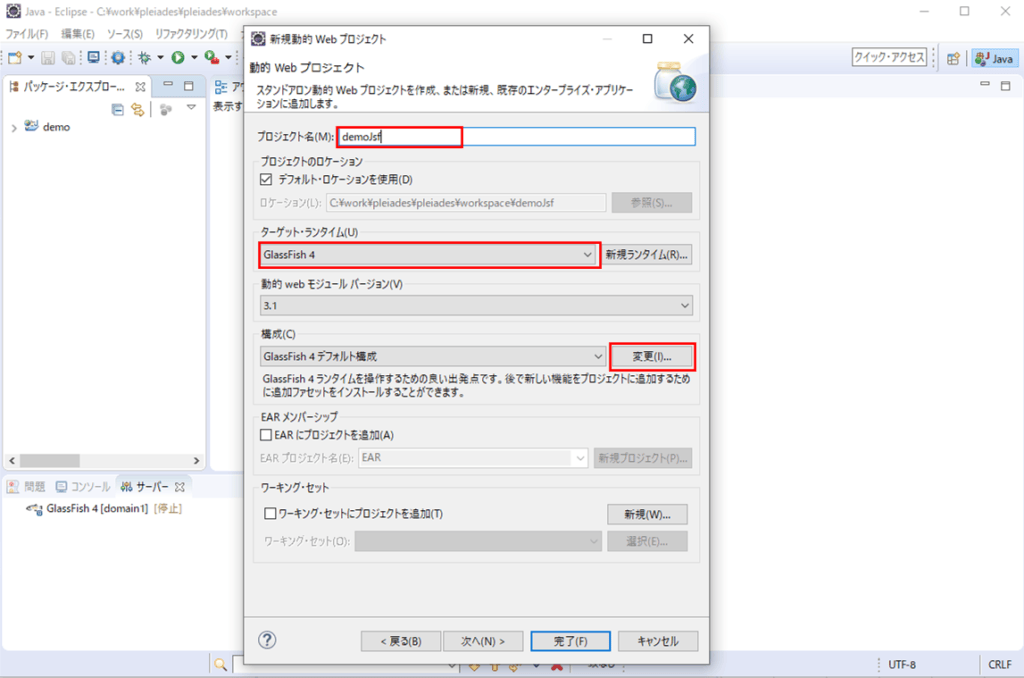Toggle the use default location checkbox
This screenshot has width=1024, height=678.
266,179
